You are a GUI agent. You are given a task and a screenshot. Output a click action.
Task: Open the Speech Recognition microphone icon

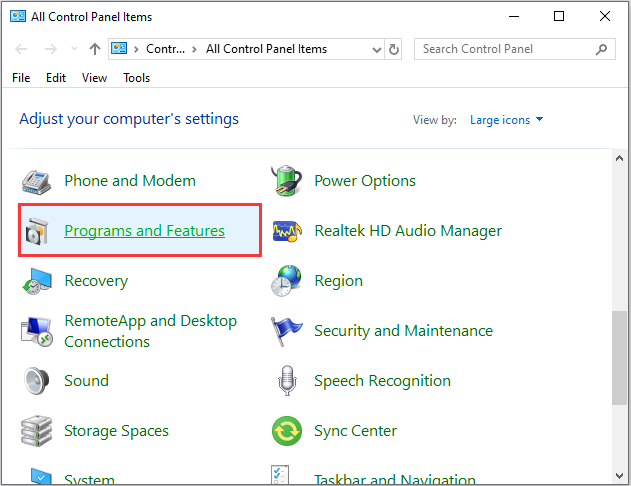(x=287, y=381)
